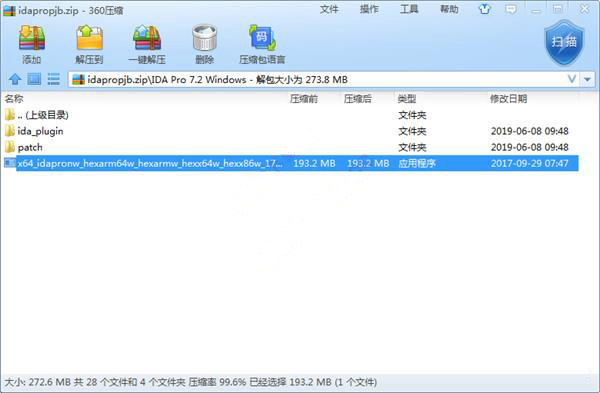Sort files by 修改日期 column header
The height and width of the screenshot is (393, 600).
coord(508,99)
